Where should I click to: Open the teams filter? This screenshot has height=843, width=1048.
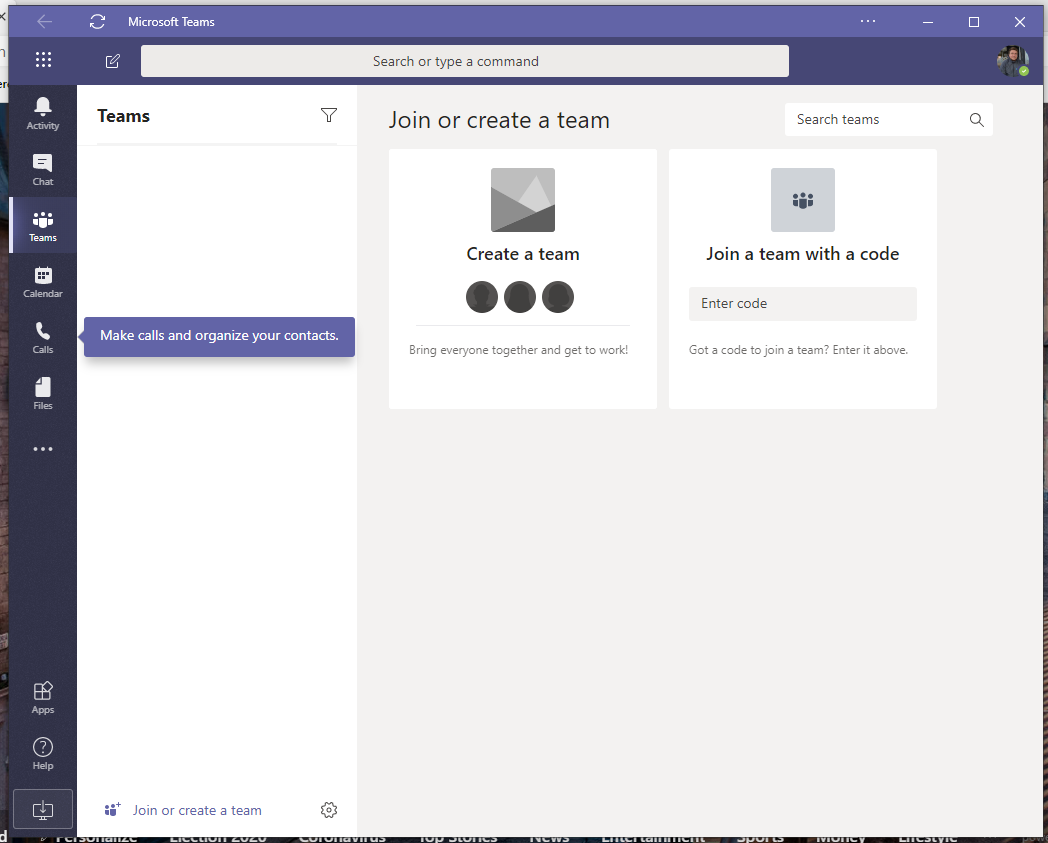[x=328, y=115]
